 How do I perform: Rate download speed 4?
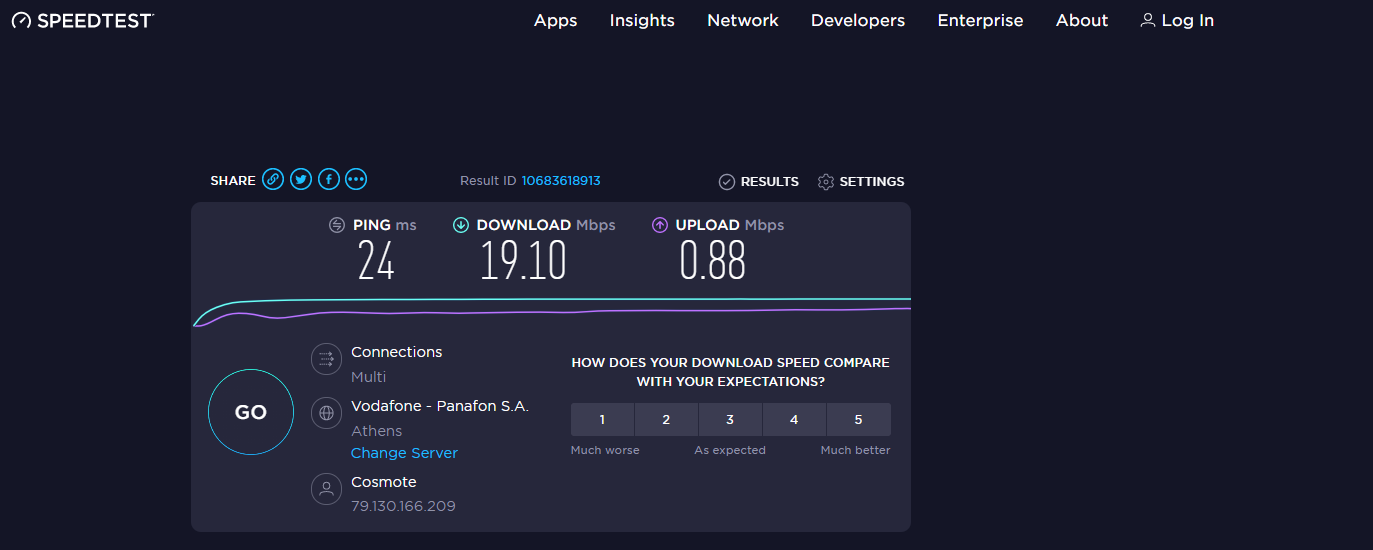pos(794,420)
